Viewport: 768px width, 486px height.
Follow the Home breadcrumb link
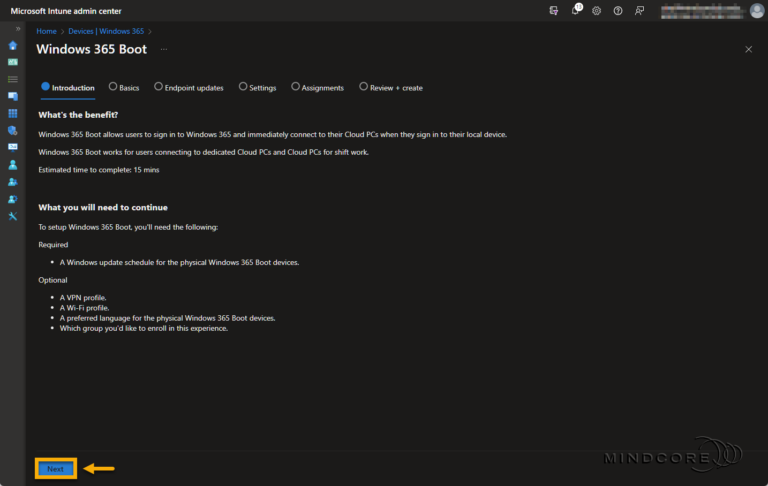click(46, 31)
